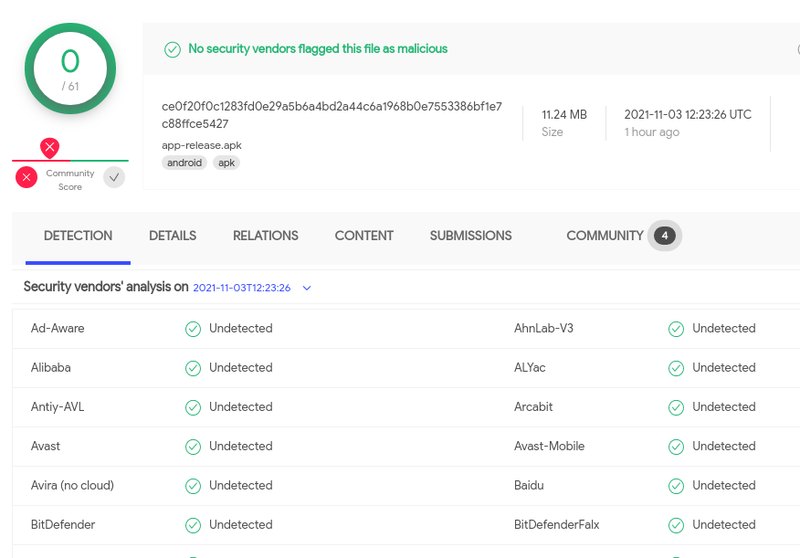Click the Avast vendor name
The height and width of the screenshot is (558, 800).
(x=45, y=446)
